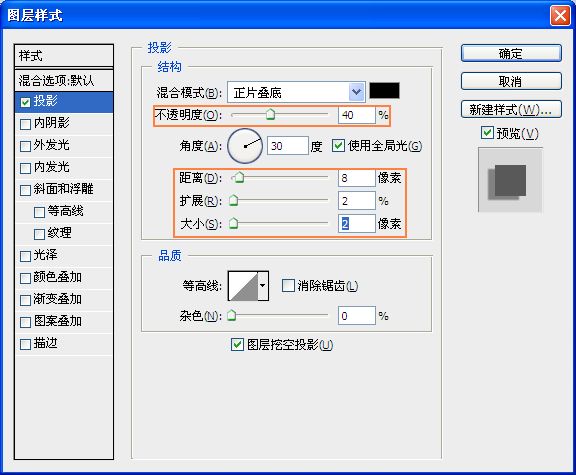Screen dimensions: 576x475
Task: Select the 内阴影 row label
Action: point(51,122)
